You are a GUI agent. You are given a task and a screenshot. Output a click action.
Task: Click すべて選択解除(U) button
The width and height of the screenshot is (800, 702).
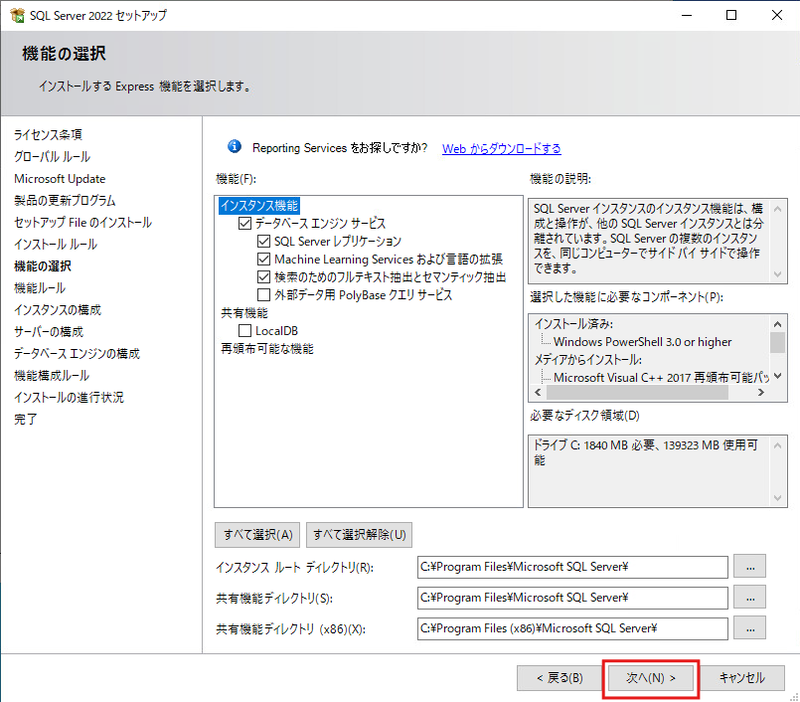[359, 535]
